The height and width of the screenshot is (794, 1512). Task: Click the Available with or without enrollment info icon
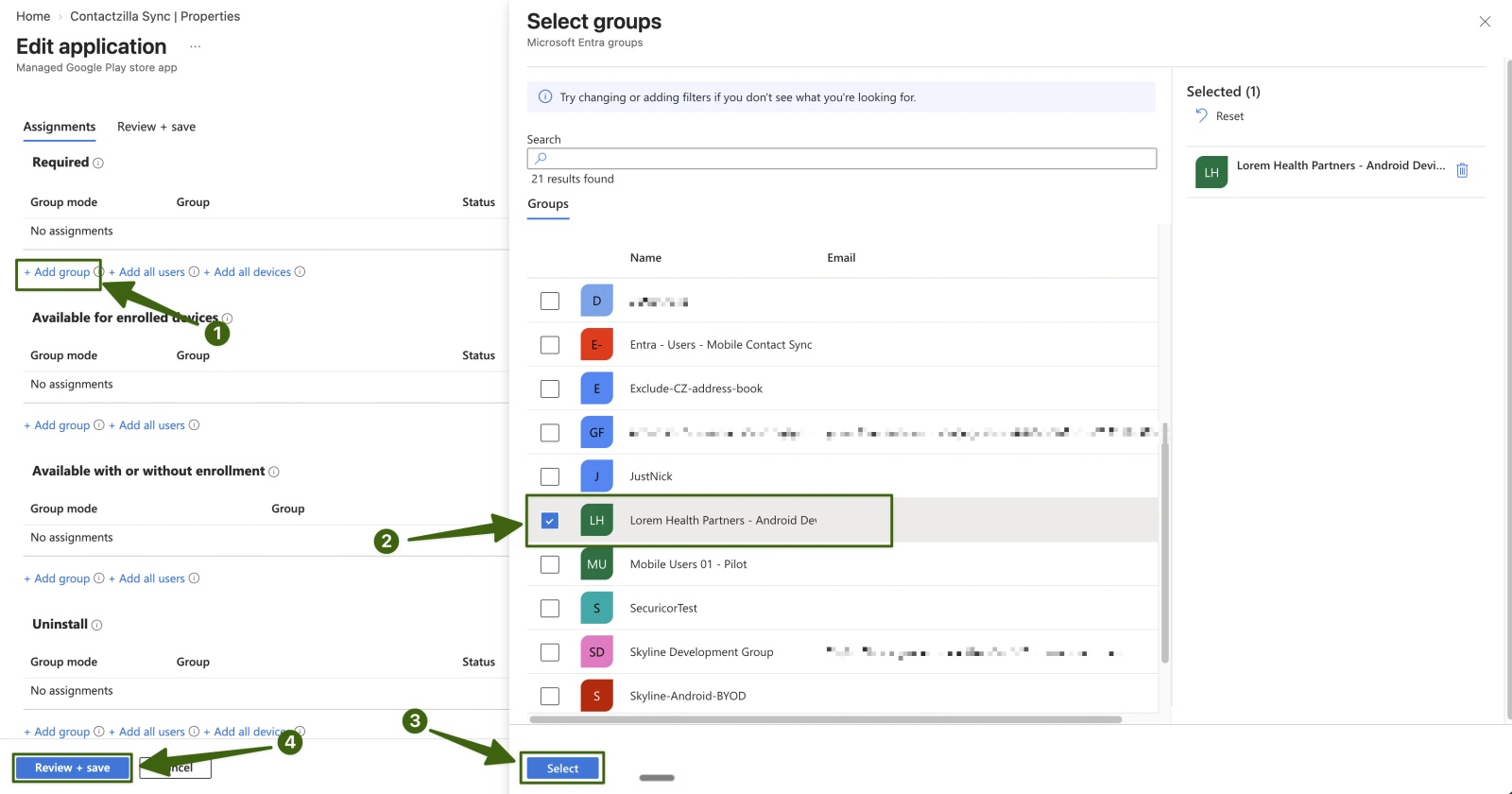[274, 472]
